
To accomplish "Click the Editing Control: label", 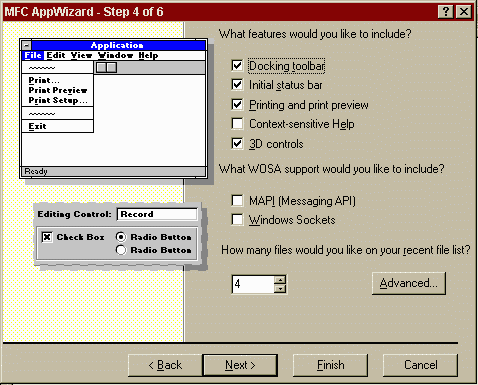I will (74, 214).
